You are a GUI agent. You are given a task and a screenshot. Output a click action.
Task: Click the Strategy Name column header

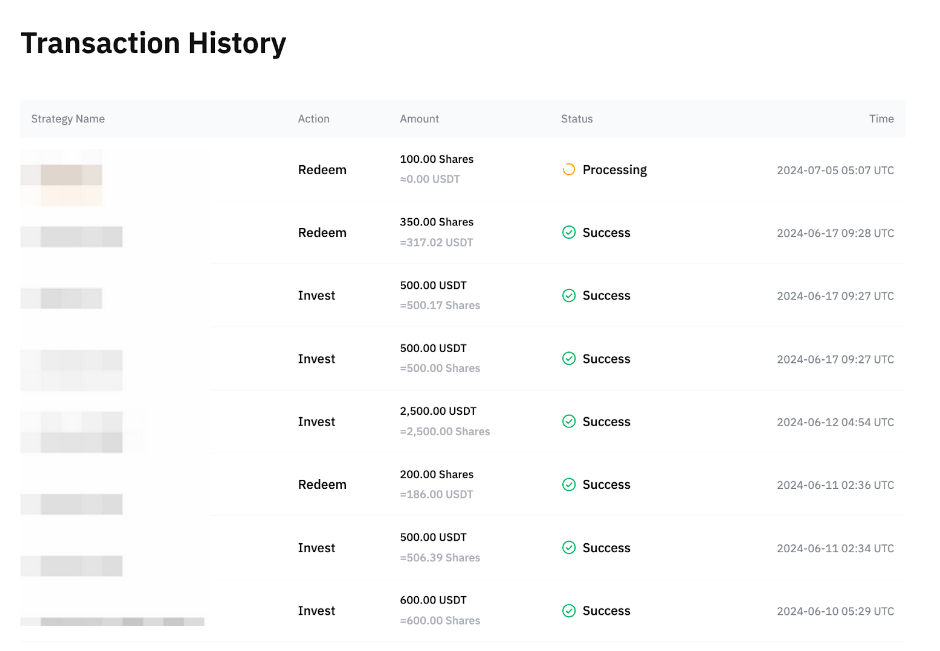[x=68, y=119]
